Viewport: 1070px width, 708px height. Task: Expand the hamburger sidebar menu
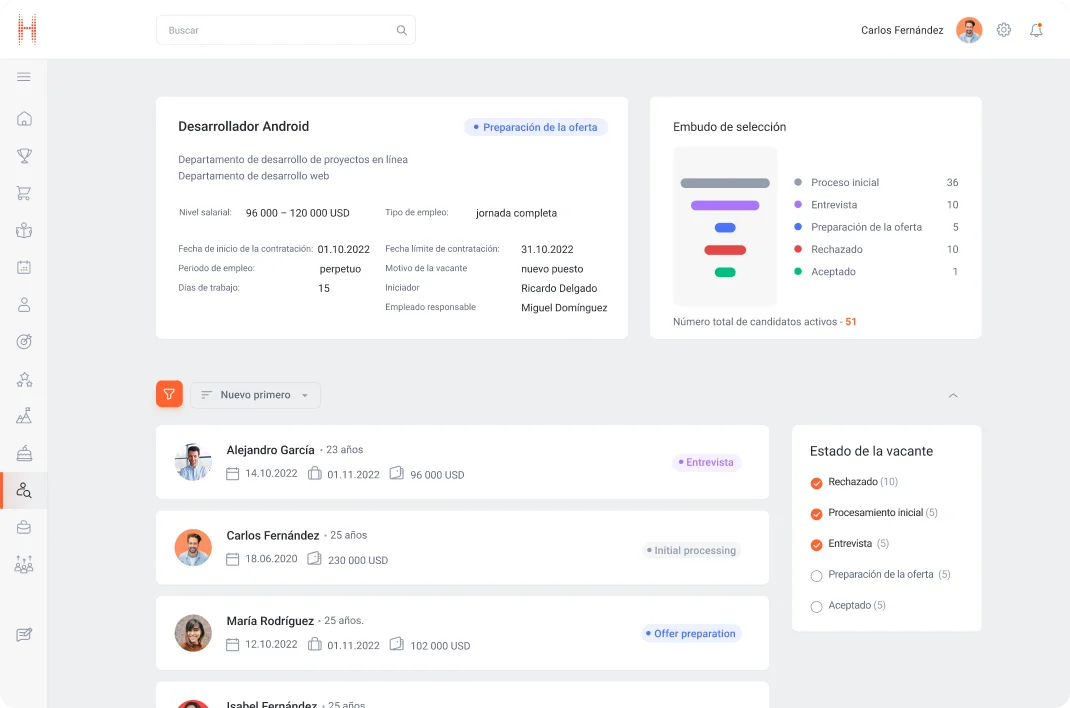tap(24, 77)
